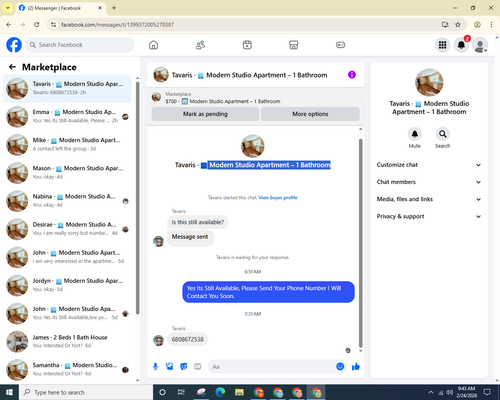Open the notifications bell with badge
500x400 pixels.
point(461,45)
